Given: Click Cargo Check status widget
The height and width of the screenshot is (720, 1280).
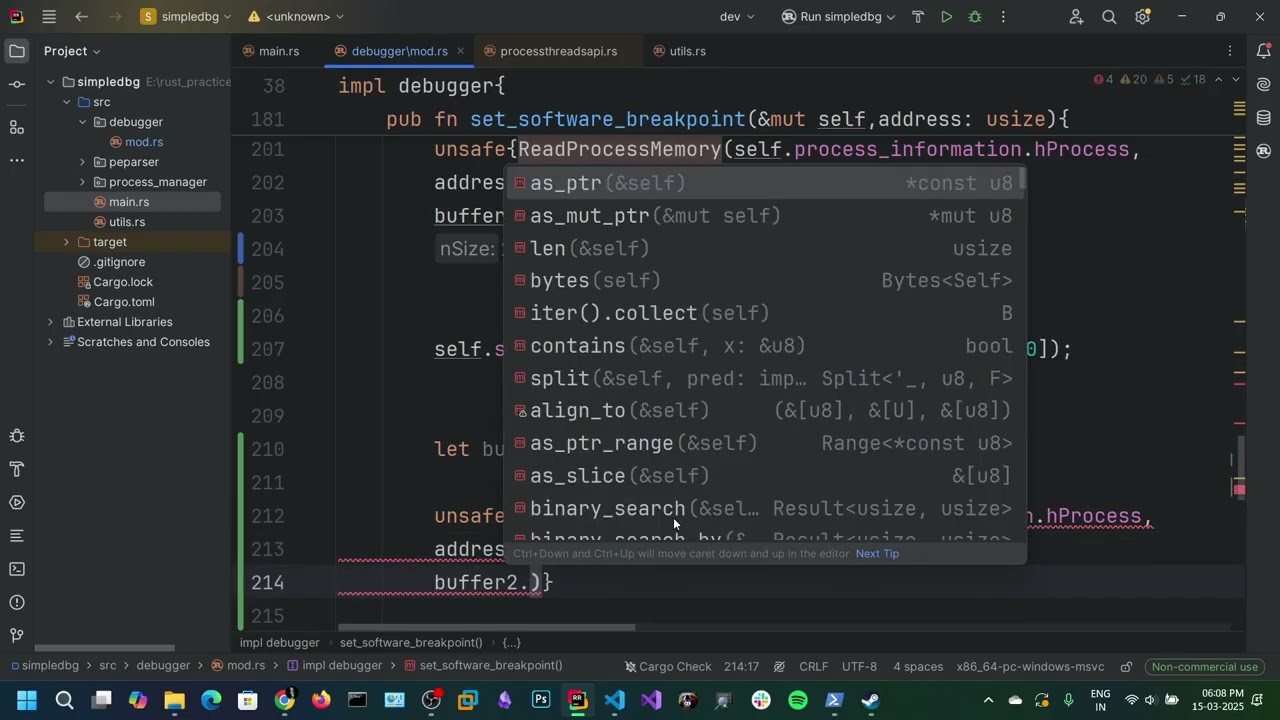Looking at the screenshot, I should 668,666.
